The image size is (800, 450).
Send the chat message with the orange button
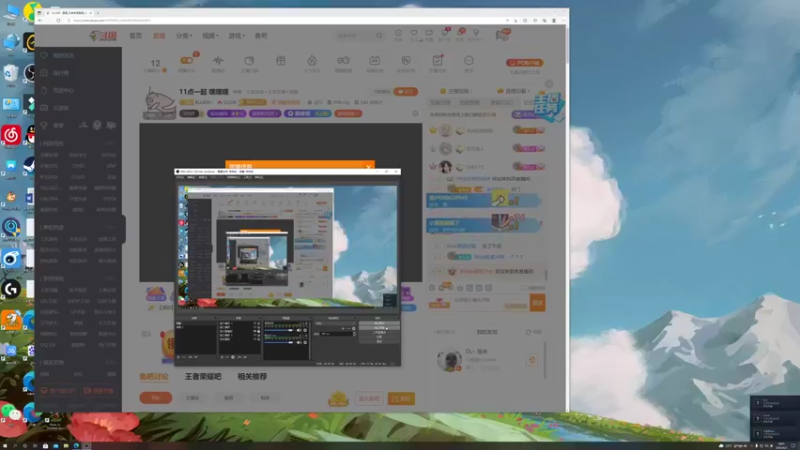coord(538,303)
